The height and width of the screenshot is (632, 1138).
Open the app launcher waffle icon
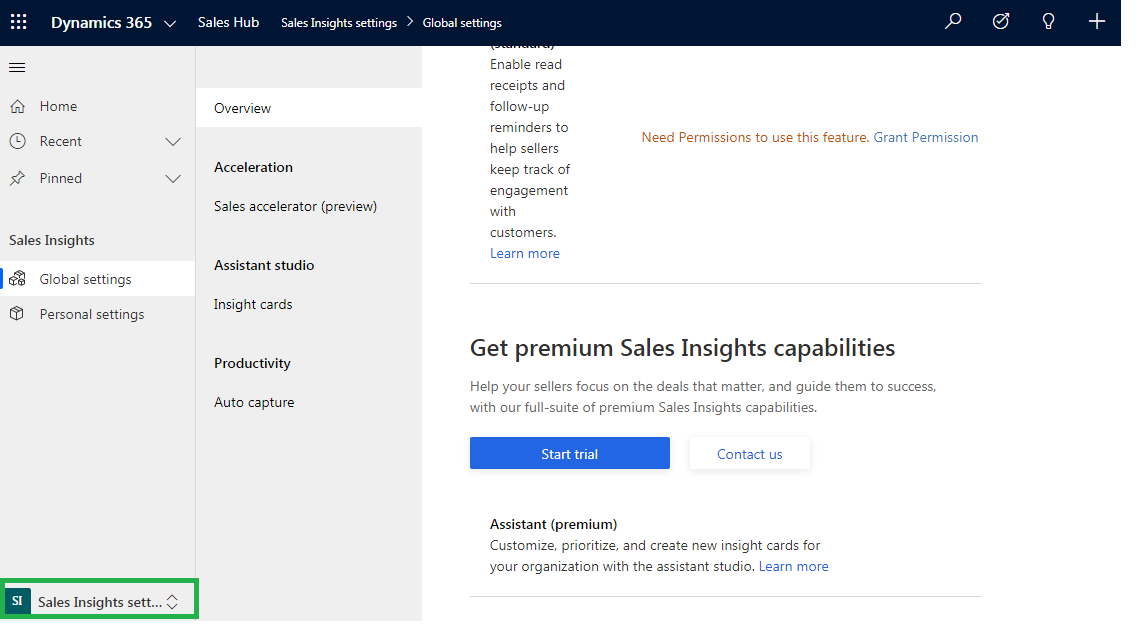[19, 22]
